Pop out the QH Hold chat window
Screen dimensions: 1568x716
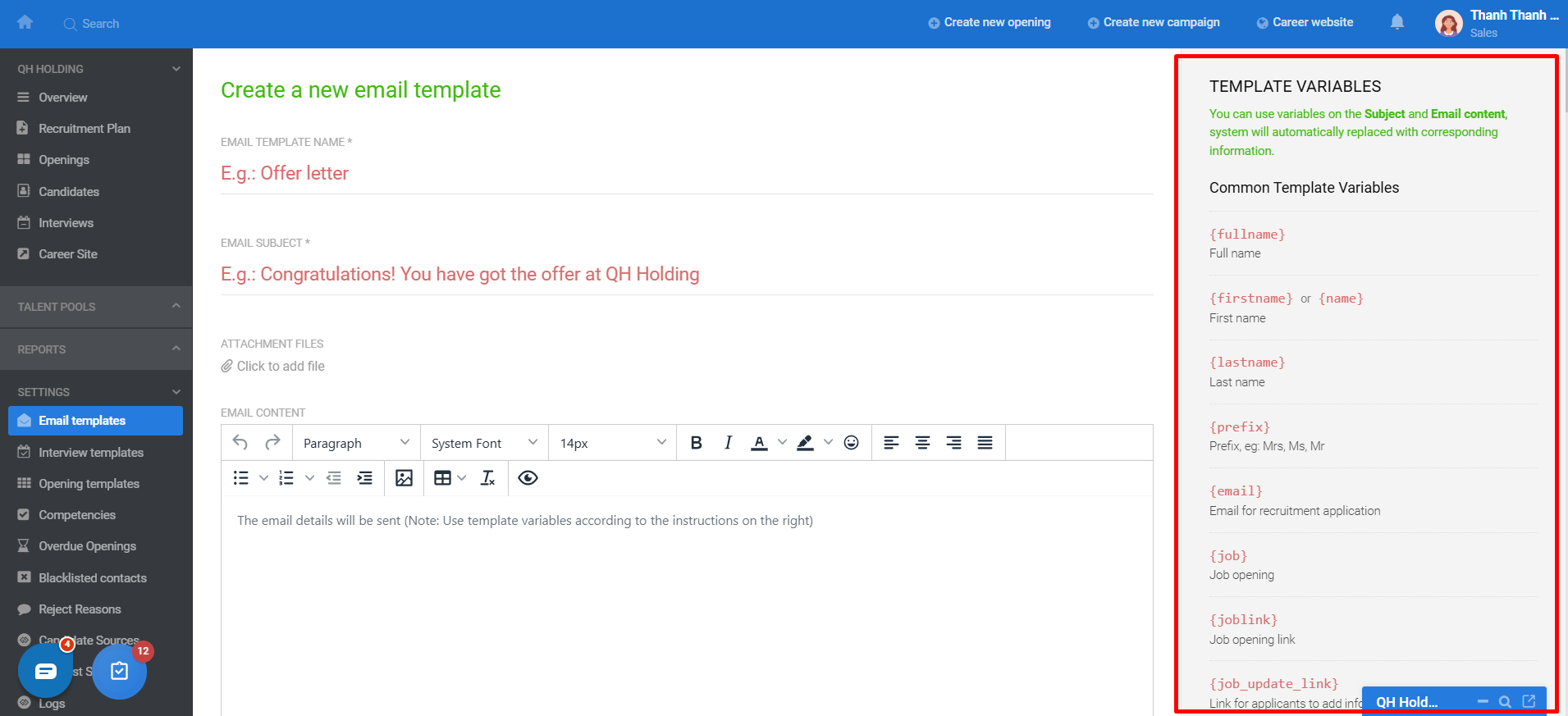(x=1529, y=701)
